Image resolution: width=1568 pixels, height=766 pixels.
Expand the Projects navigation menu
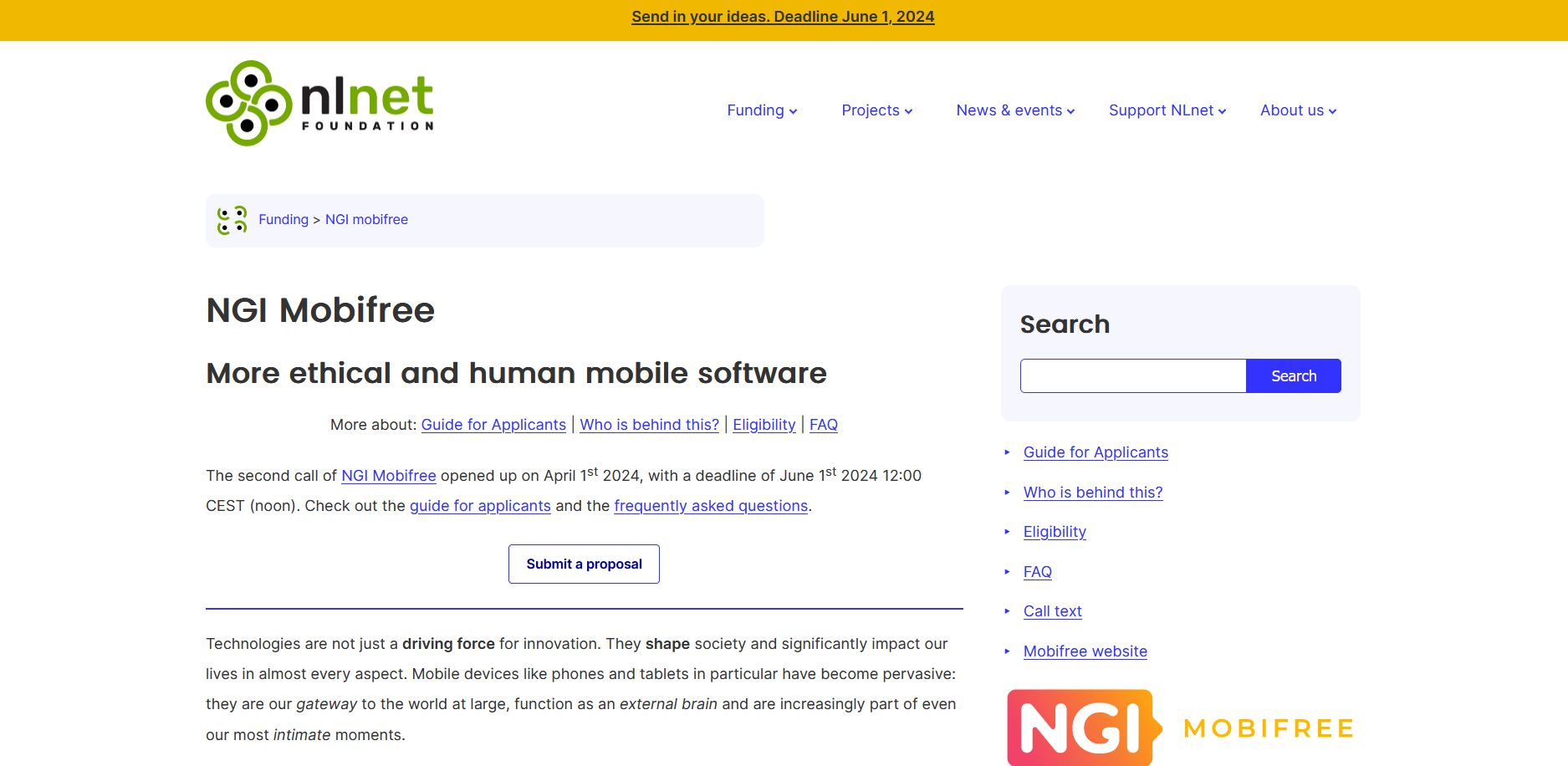click(876, 110)
